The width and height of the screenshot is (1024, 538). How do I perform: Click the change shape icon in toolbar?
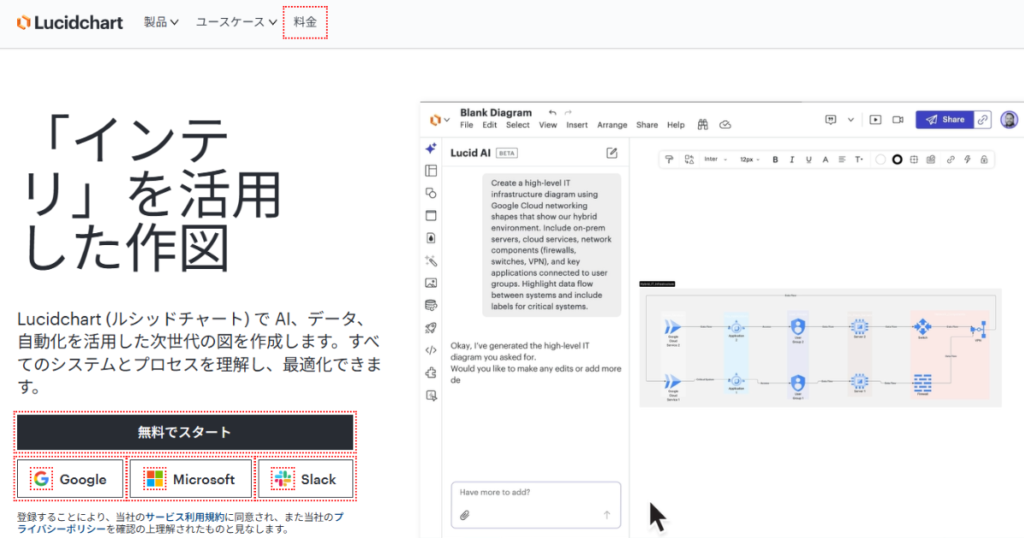689,159
